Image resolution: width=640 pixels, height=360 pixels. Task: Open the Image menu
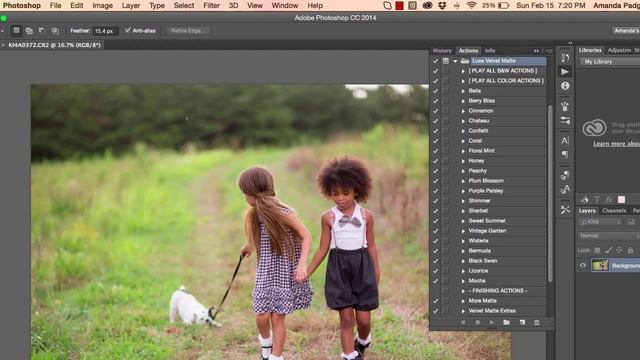(x=102, y=5)
